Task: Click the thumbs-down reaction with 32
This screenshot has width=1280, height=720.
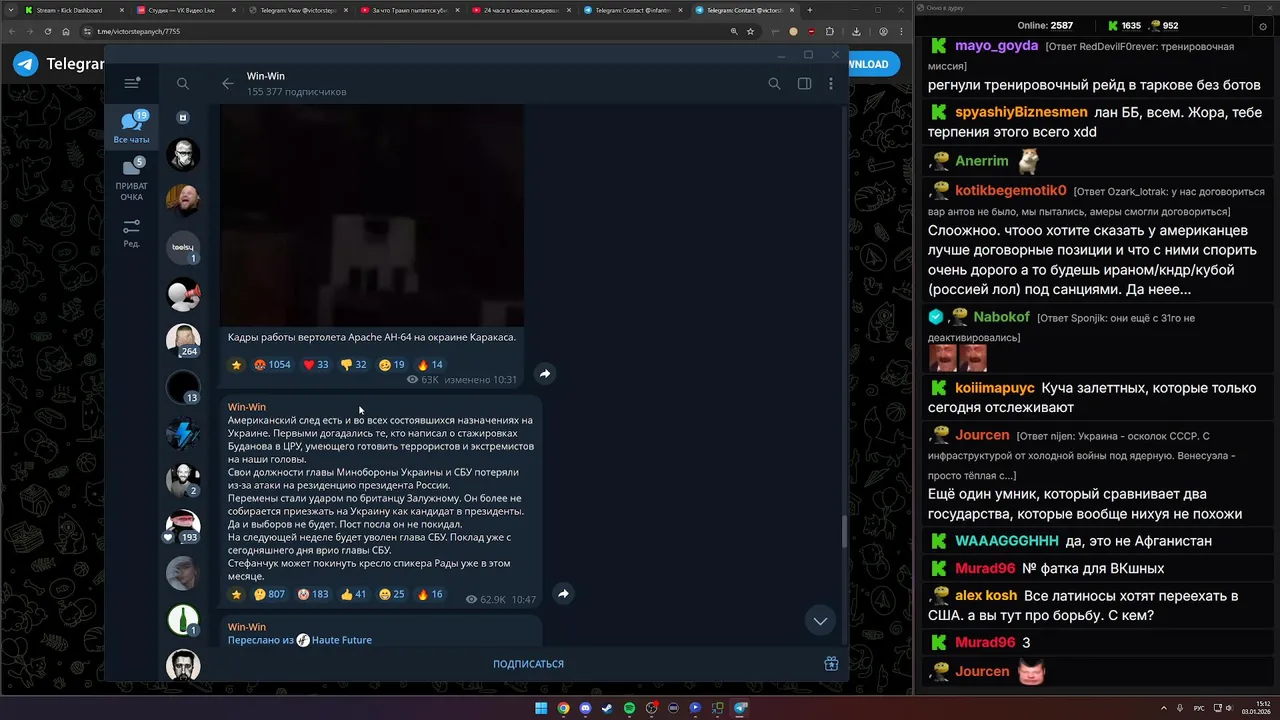Action: (x=353, y=365)
